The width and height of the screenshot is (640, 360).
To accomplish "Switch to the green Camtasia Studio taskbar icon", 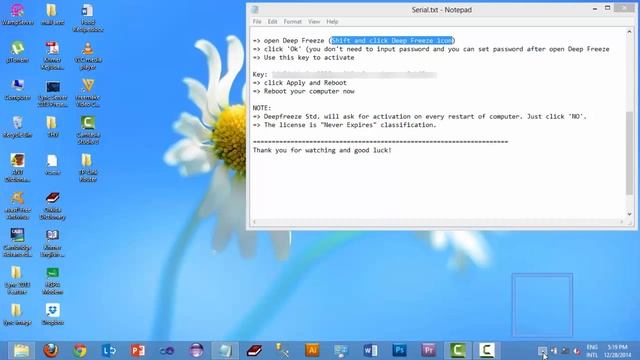I will 458,351.
